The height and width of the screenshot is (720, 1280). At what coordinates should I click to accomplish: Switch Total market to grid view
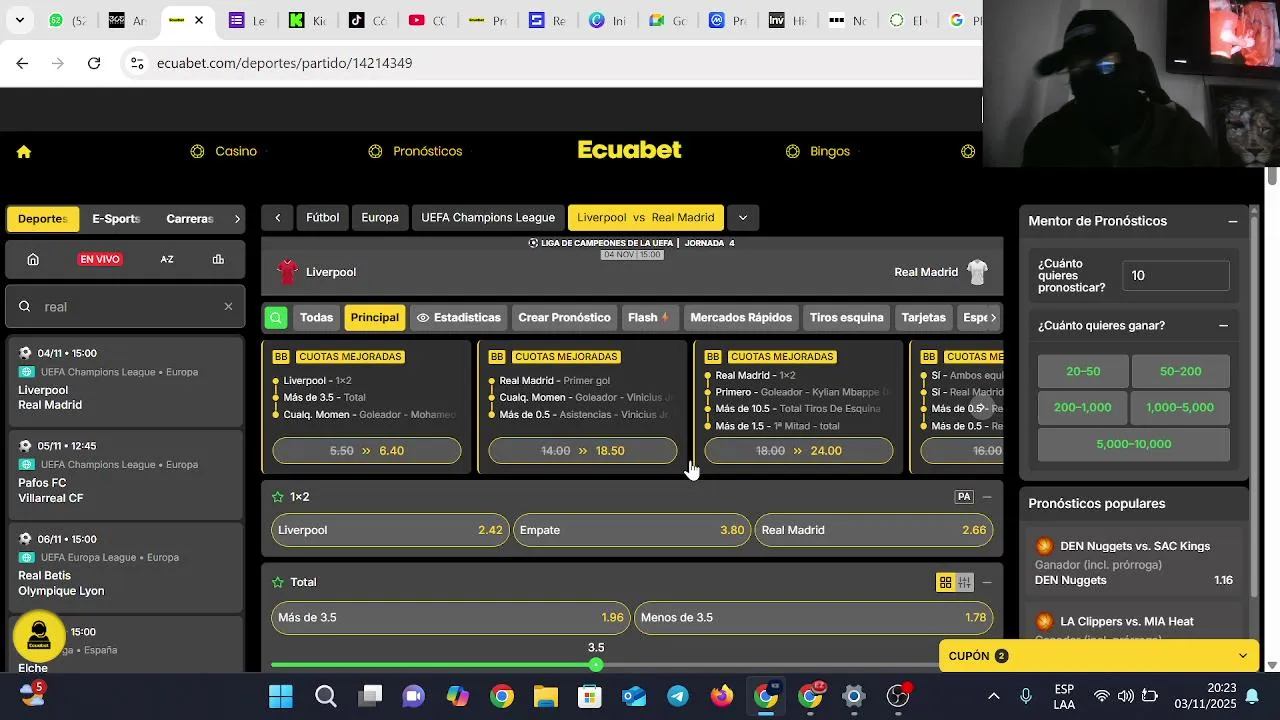point(945,582)
